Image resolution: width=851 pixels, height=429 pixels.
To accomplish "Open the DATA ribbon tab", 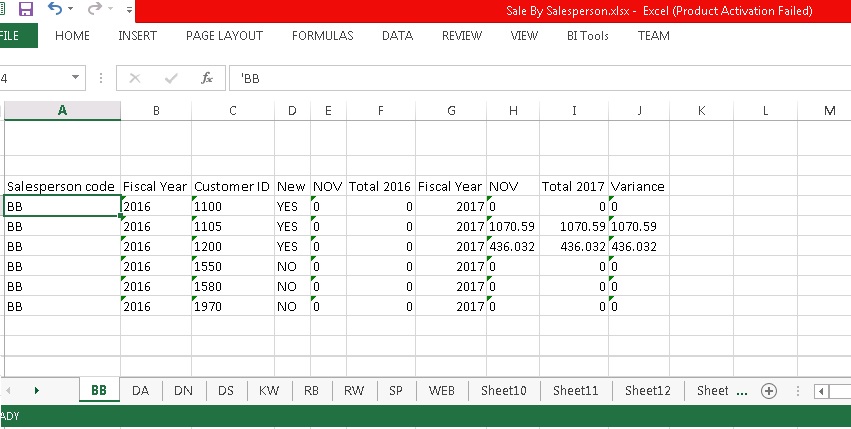I will pos(397,36).
